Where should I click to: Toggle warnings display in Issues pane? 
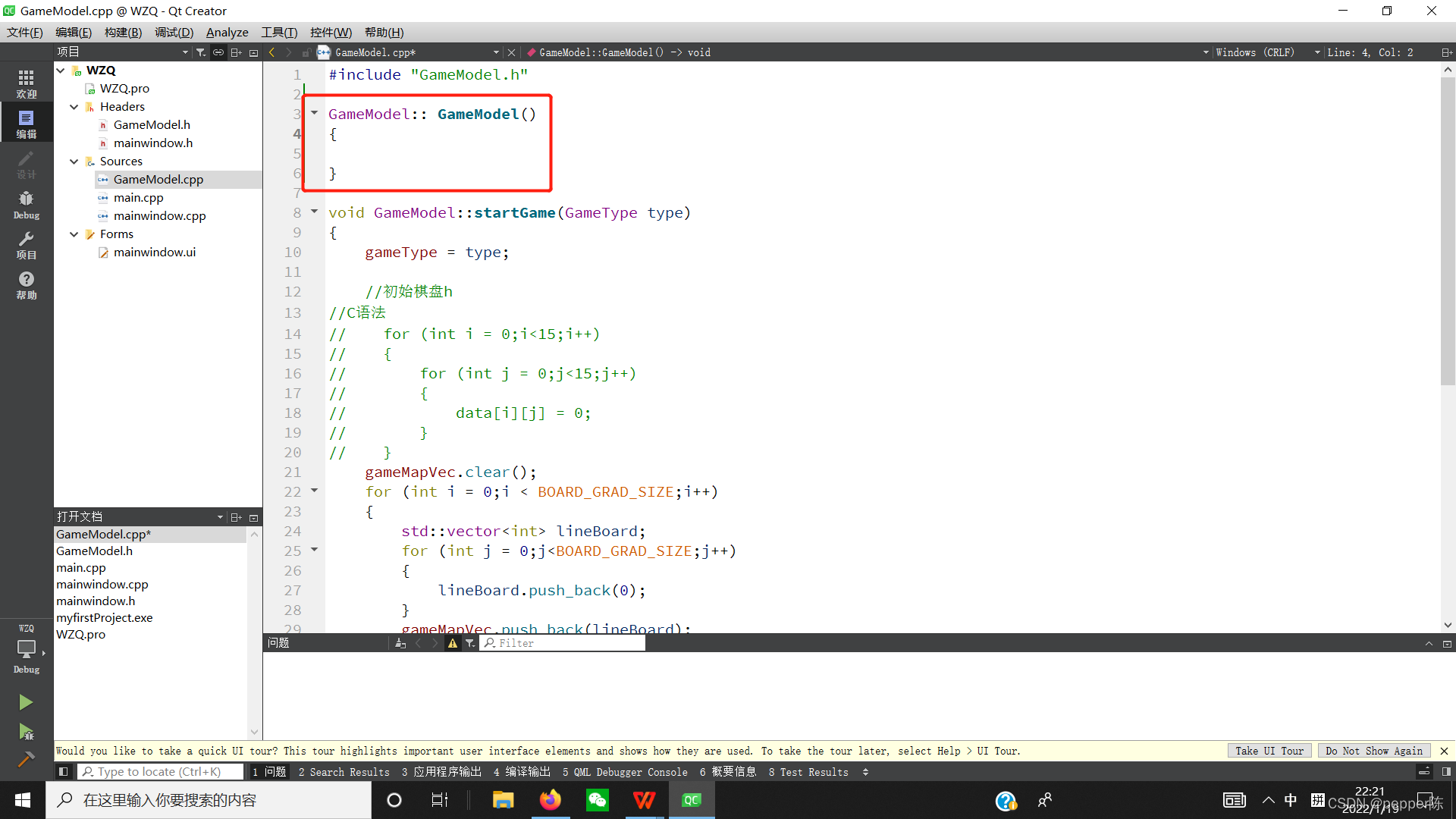pos(453,643)
